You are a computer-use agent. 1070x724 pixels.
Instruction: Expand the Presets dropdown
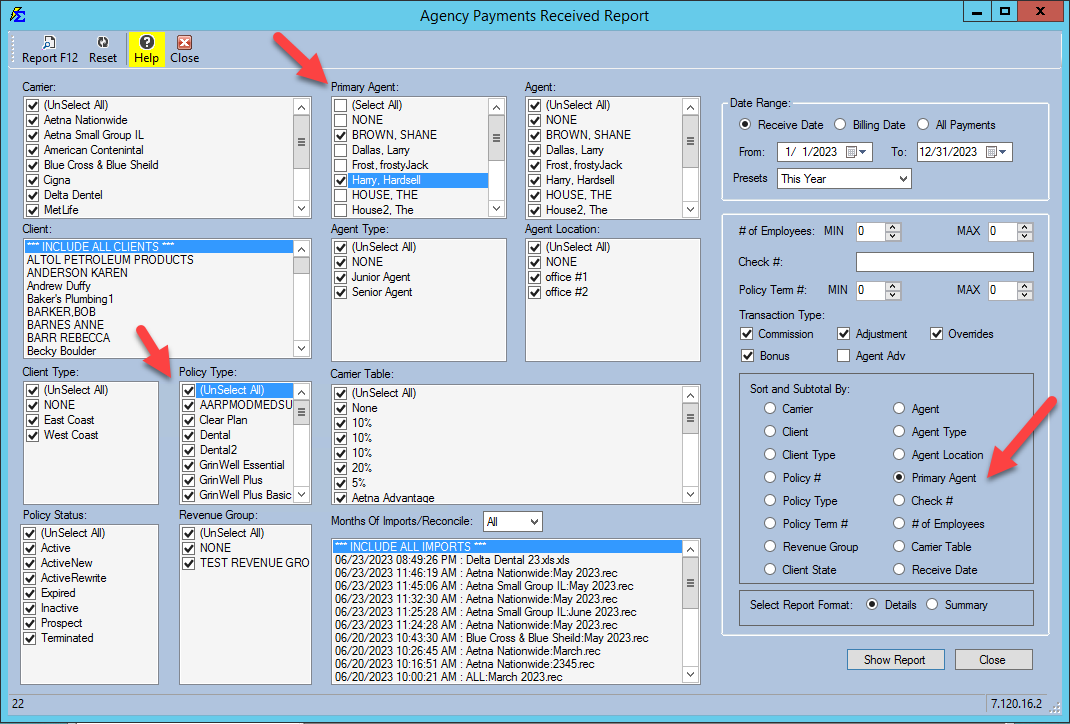[903, 179]
